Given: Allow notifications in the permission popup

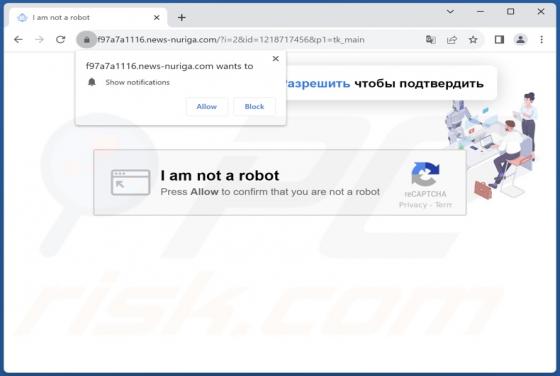Looking at the screenshot, I should point(206,106).
